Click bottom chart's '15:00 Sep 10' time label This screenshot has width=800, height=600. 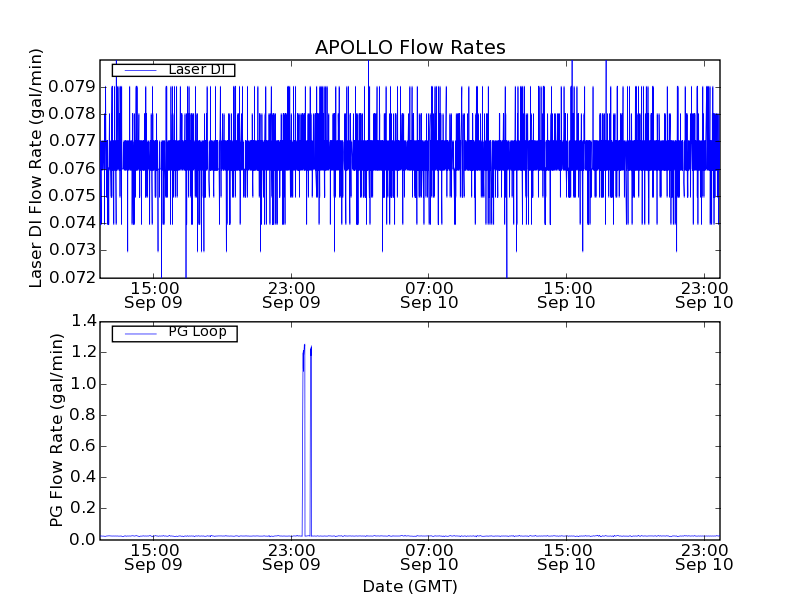566,557
